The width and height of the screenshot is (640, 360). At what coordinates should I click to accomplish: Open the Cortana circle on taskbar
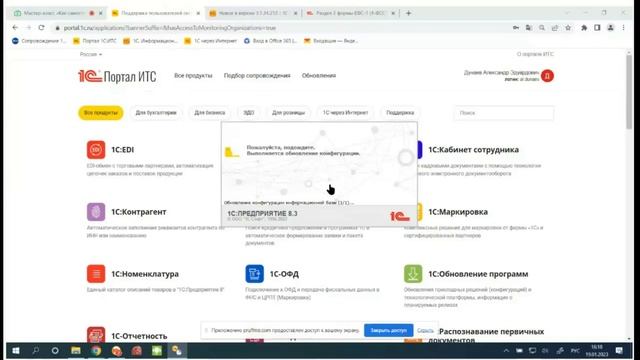55,351
